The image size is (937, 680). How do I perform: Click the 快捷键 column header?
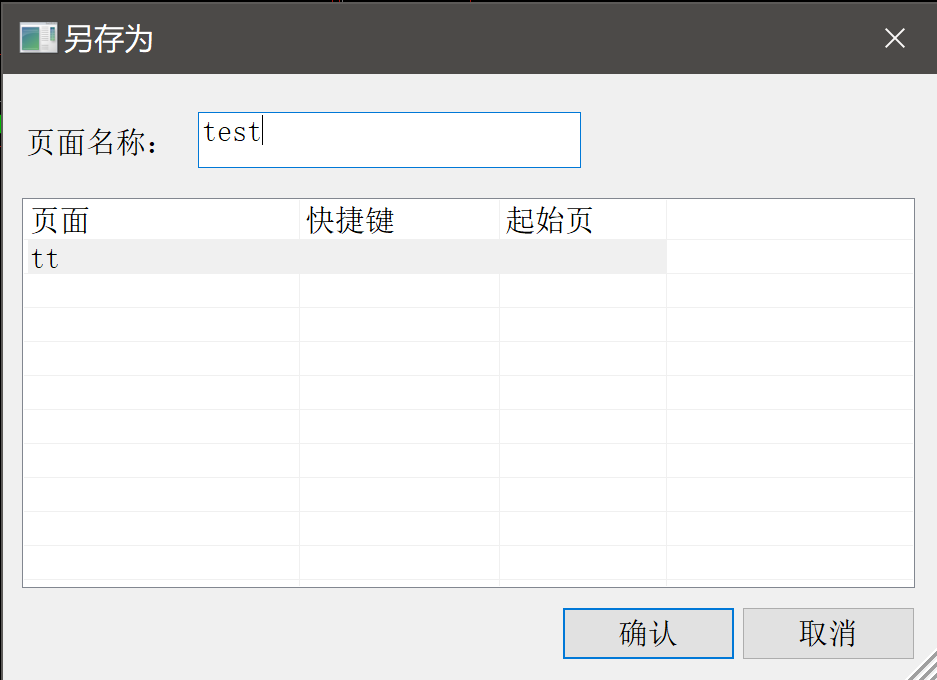click(x=399, y=221)
